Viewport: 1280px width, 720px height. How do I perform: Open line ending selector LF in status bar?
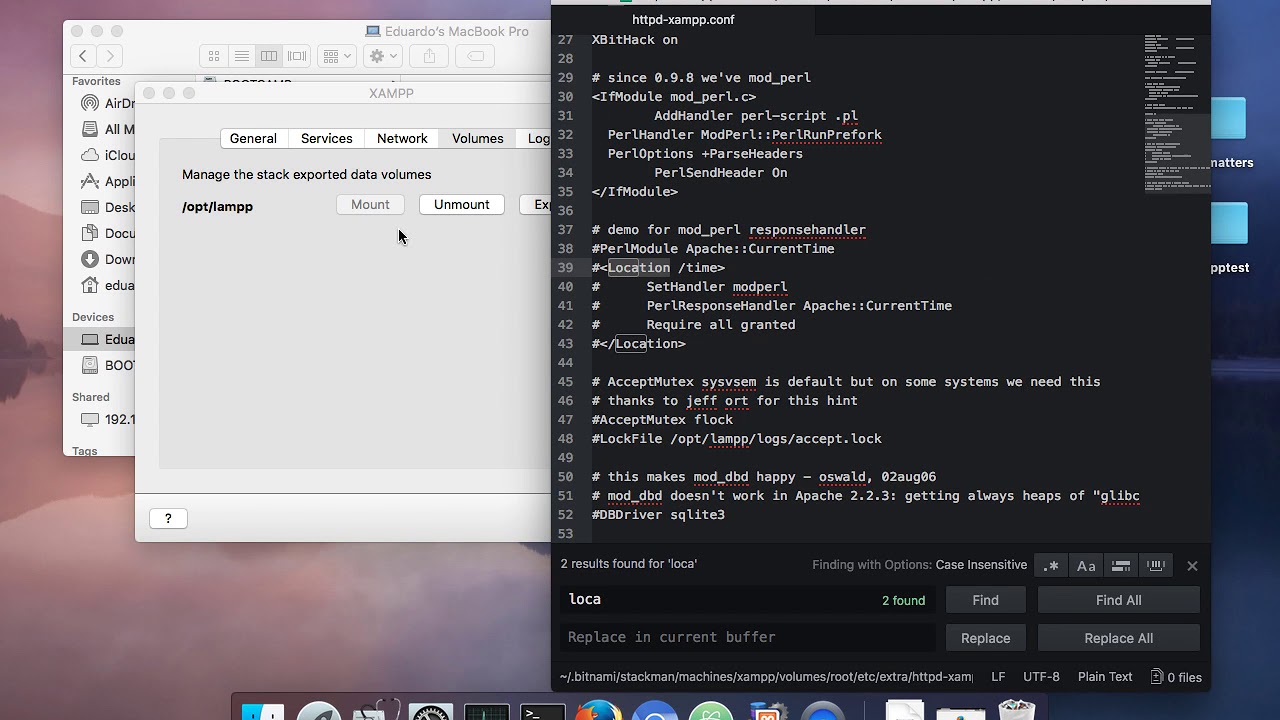998,677
